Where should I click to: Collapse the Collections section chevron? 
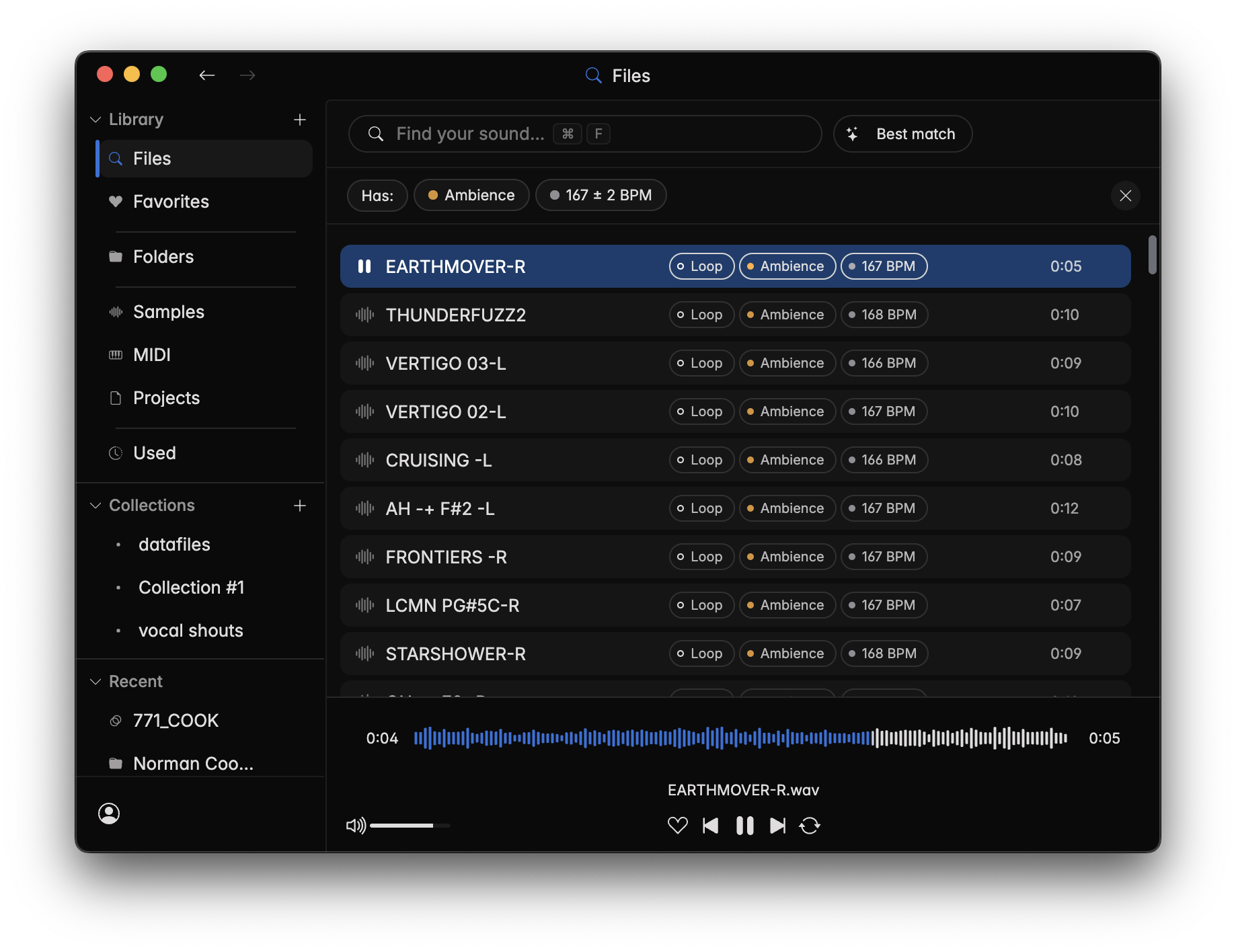(x=95, y=506)
